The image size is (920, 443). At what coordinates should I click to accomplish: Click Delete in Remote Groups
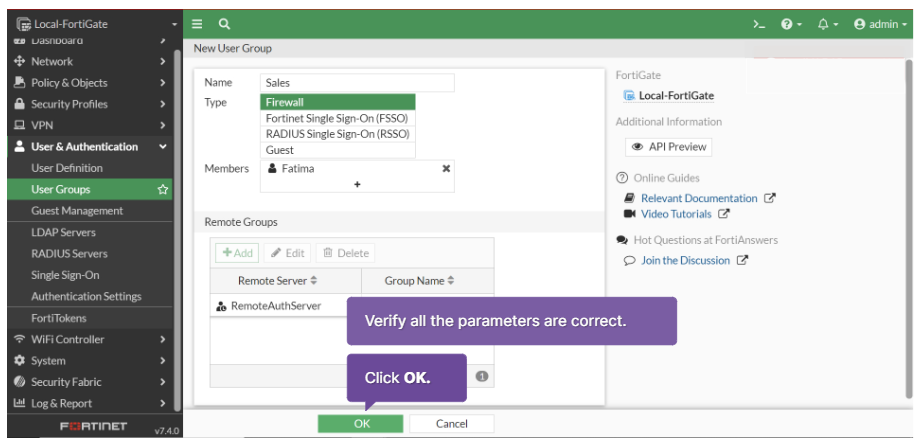click(x=346, y=253)
